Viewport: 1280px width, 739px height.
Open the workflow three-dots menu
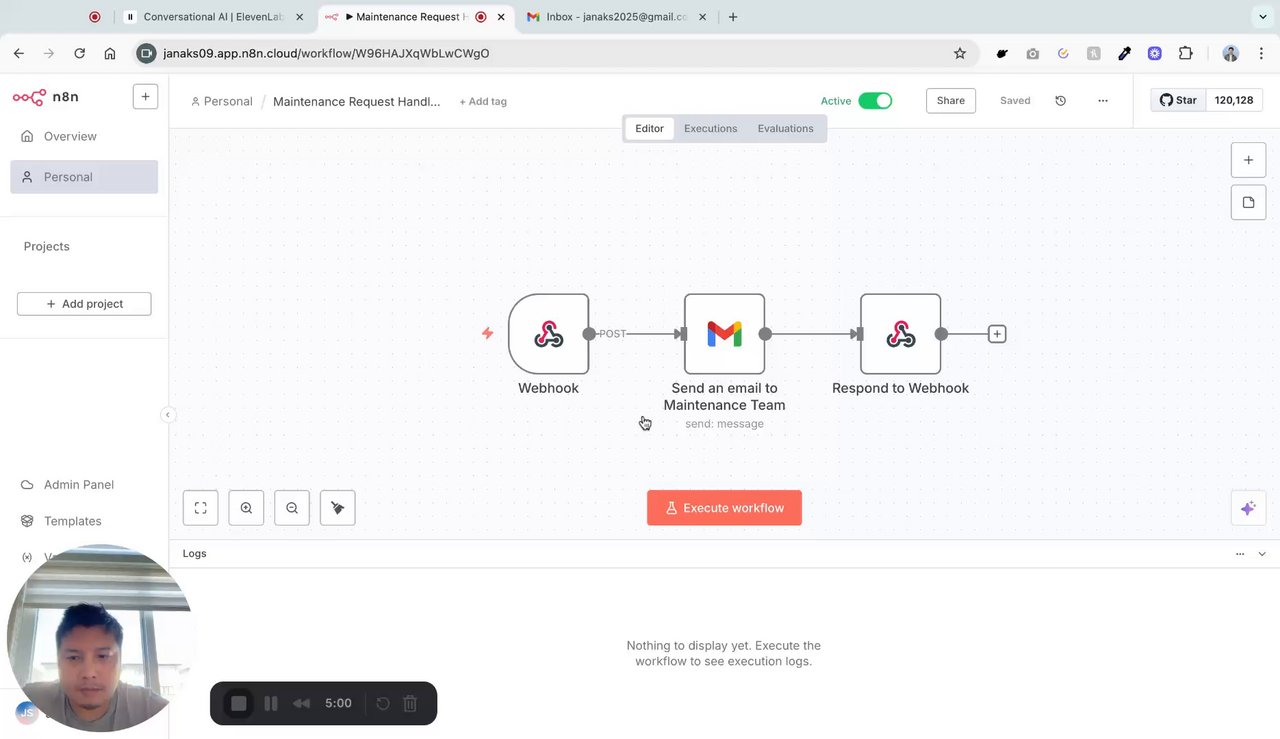(x=1103, y=101)
